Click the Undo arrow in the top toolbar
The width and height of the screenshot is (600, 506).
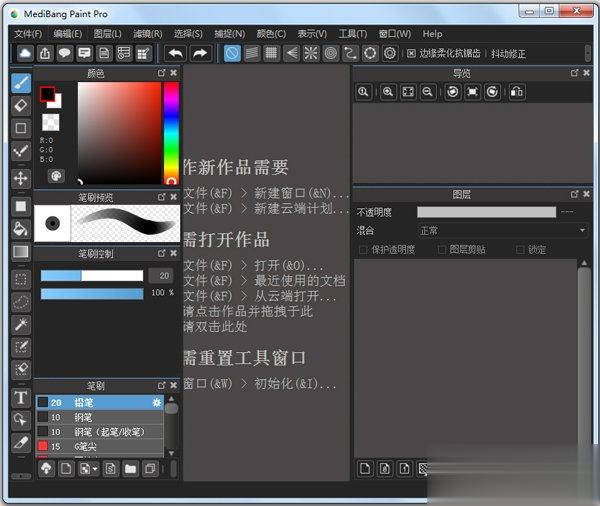coord(176,53)
